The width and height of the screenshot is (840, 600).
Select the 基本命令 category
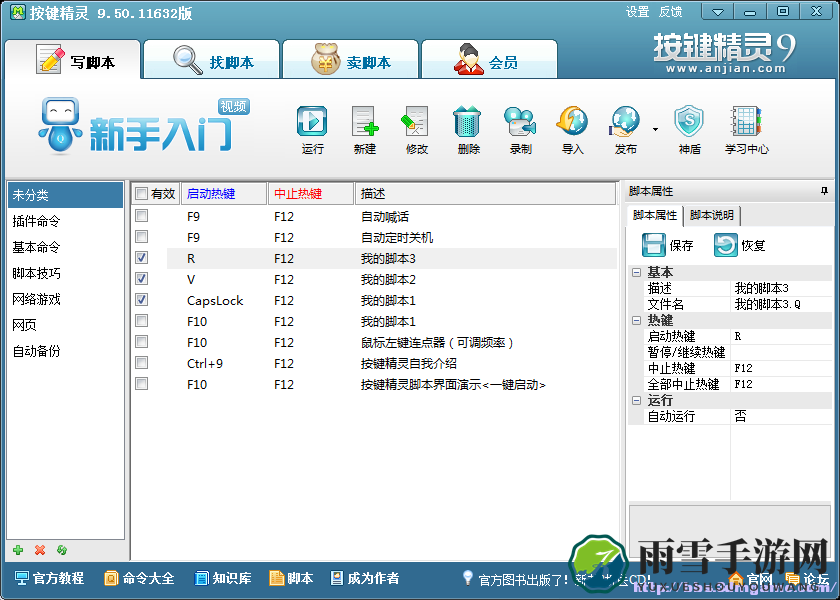(x=65, y=247)
